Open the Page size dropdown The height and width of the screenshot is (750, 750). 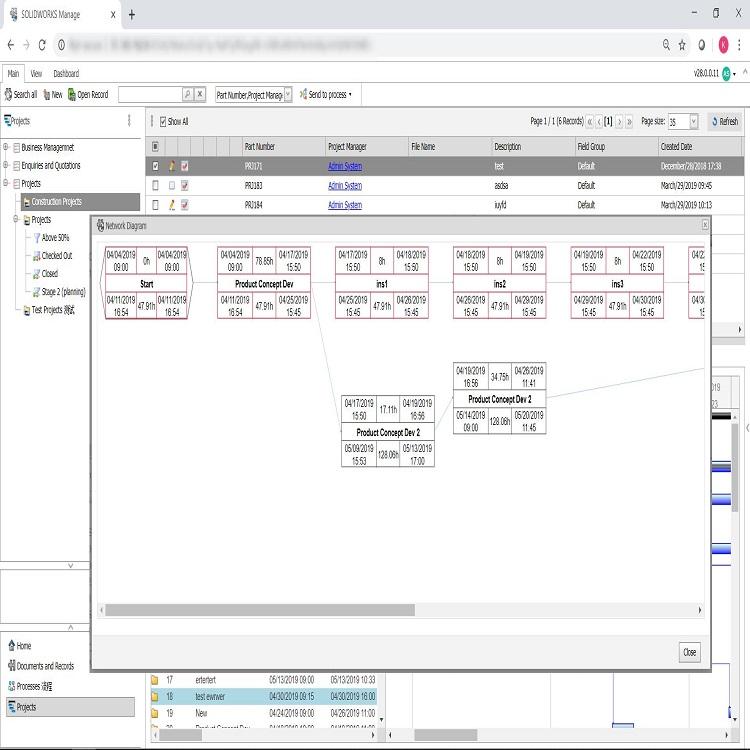697,121
